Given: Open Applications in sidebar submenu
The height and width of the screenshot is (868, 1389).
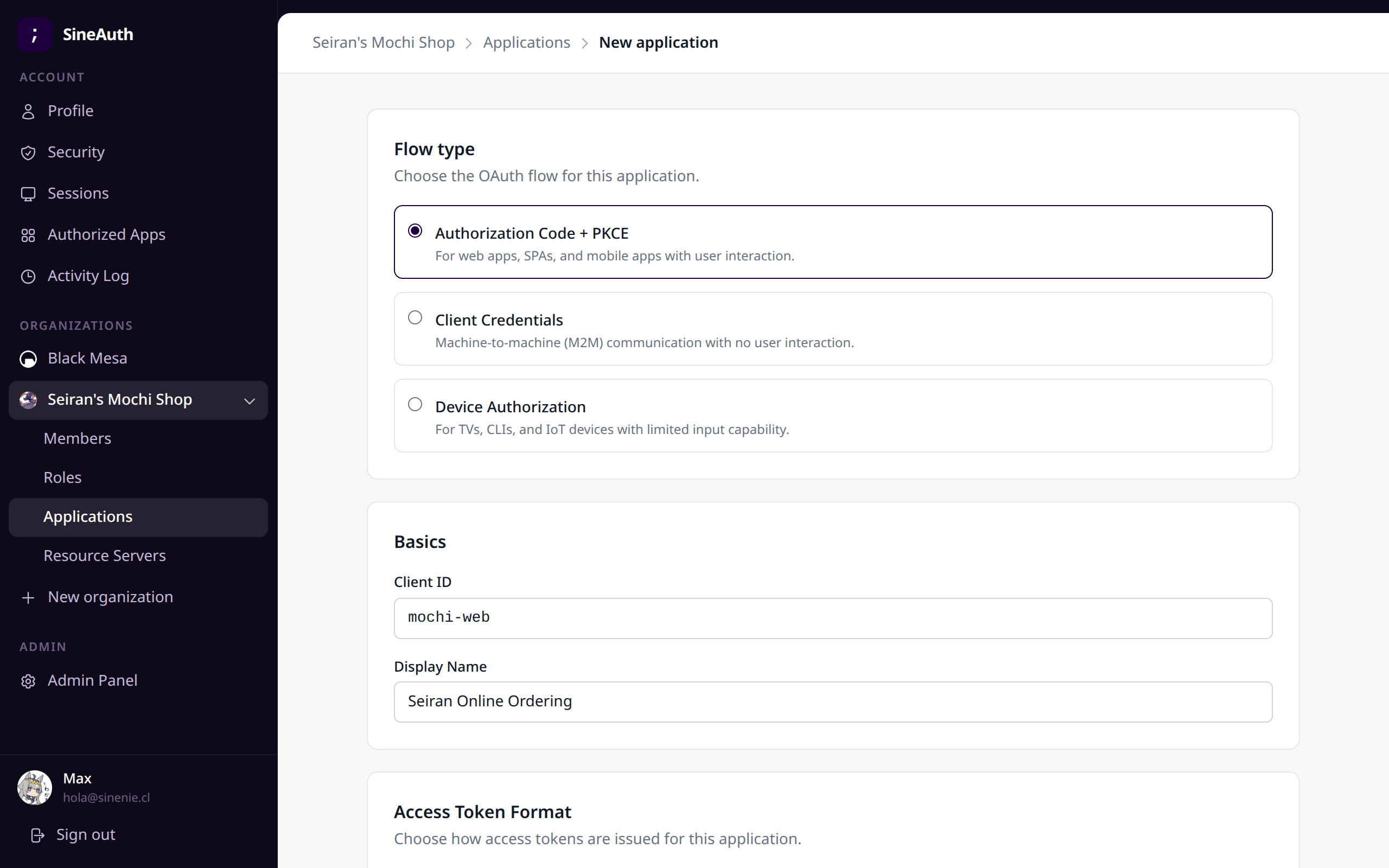Looking at the screenshot, I should click(x=138, y=517).
